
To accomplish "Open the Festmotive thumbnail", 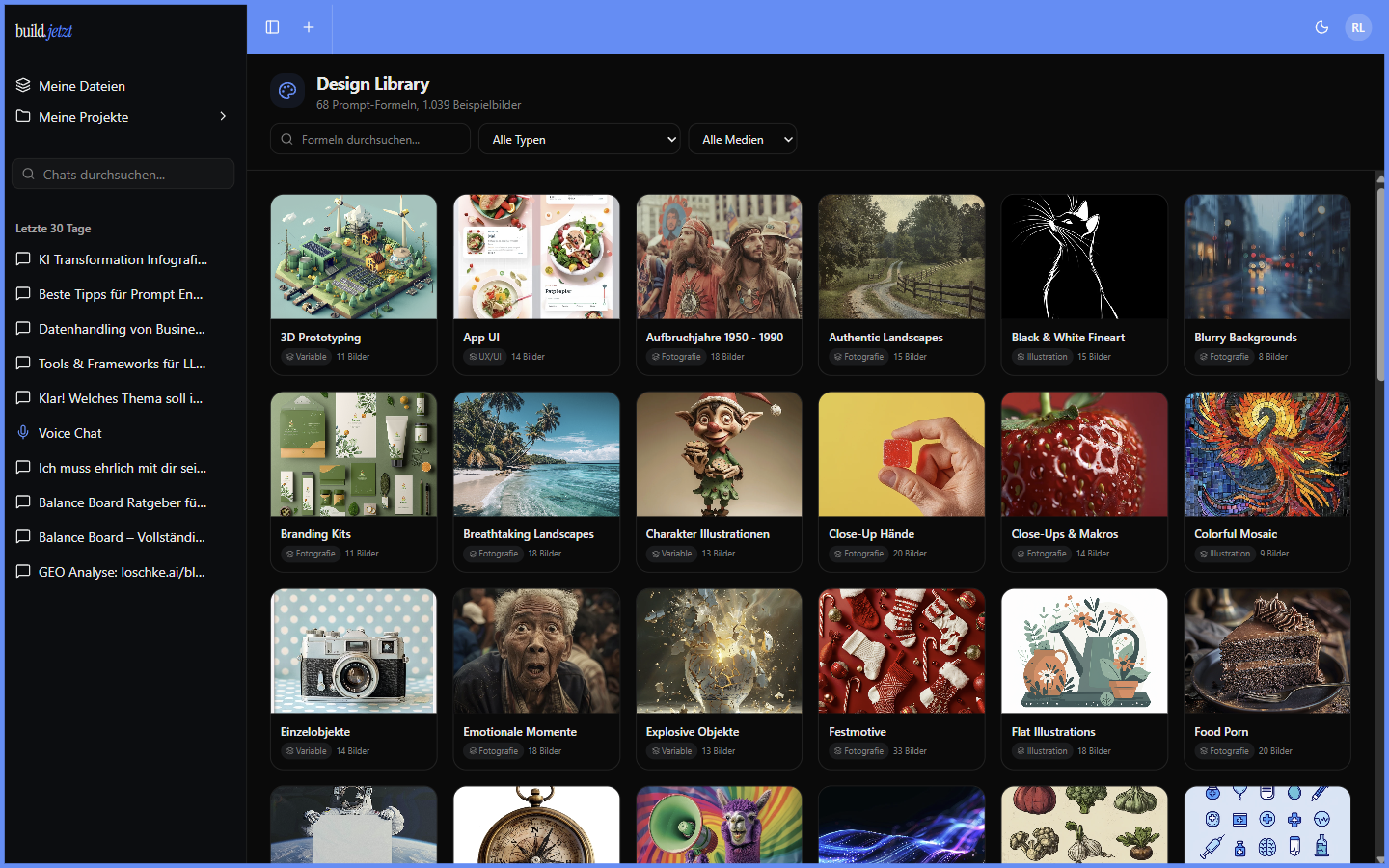I will click(902, 651).
